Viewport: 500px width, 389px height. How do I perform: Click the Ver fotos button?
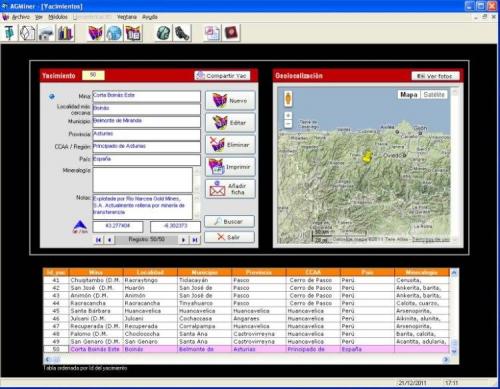(435, 76)
